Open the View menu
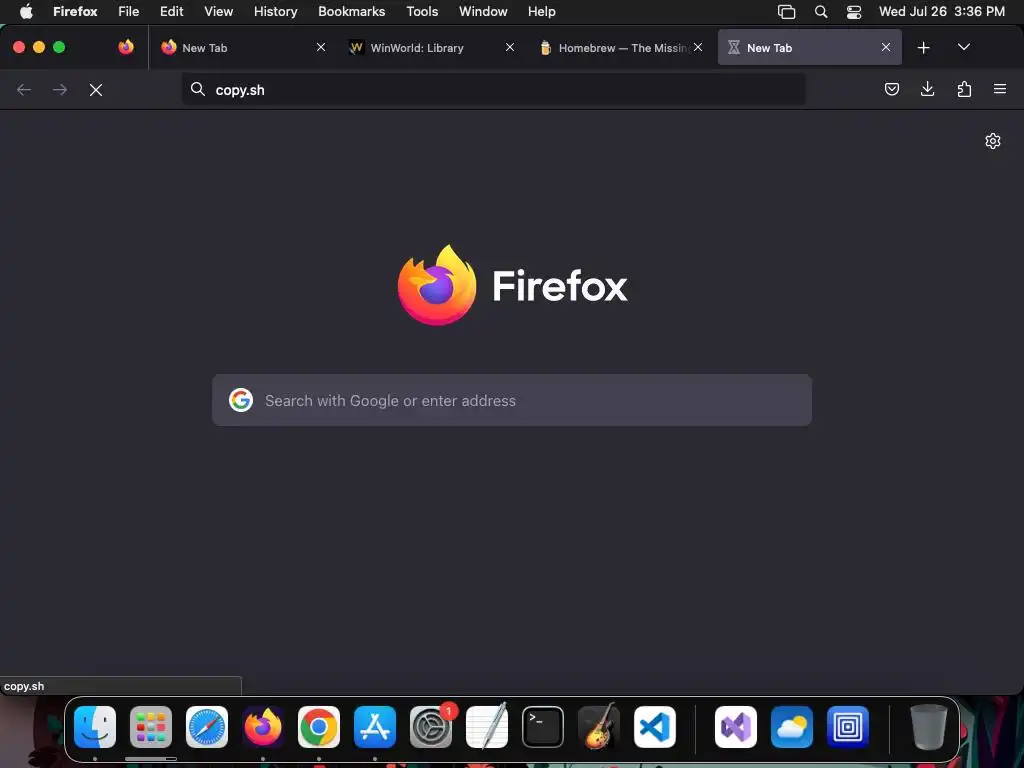1024x768 pixels. click(x=218, y=12)
